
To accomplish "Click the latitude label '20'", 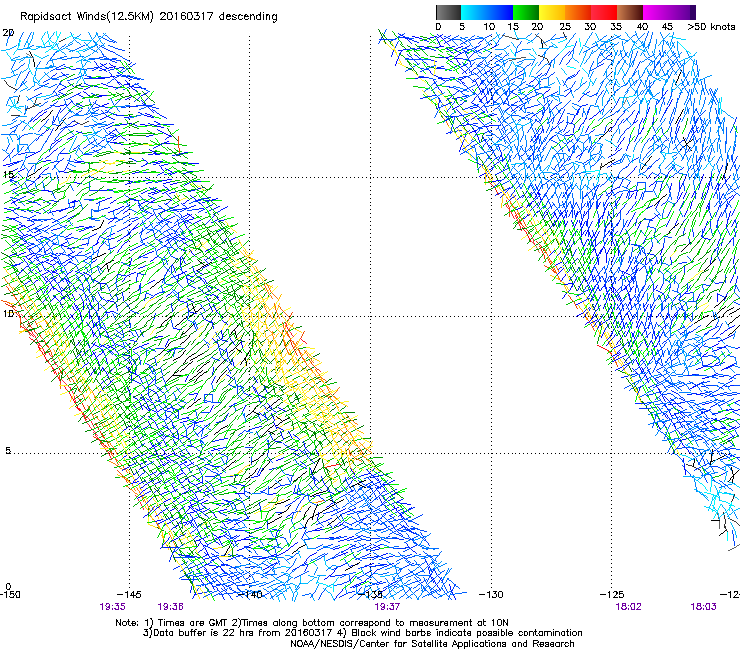I will (x=8, y=33).
